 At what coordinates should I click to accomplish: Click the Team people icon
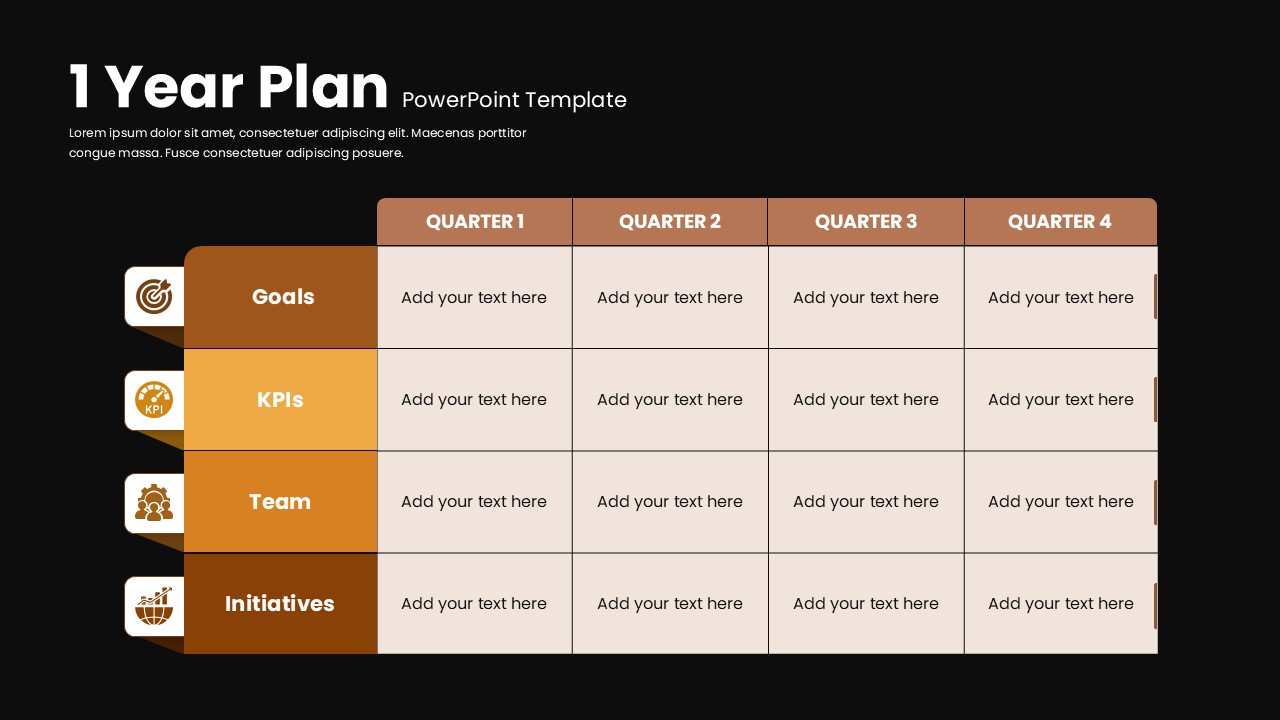point(154,503)
